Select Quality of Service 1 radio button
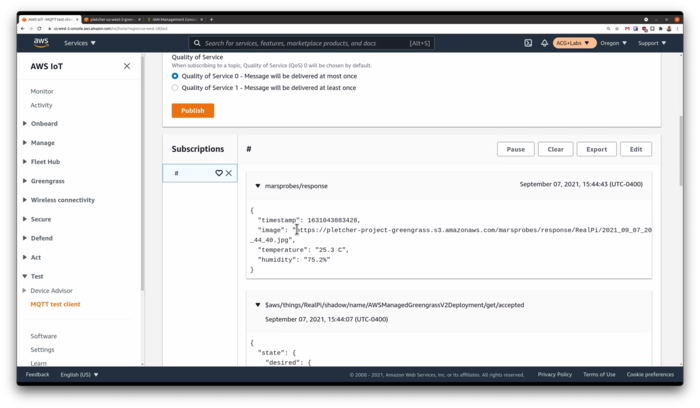The height and width of the screenshot is (408, 700). coord(175,88)
